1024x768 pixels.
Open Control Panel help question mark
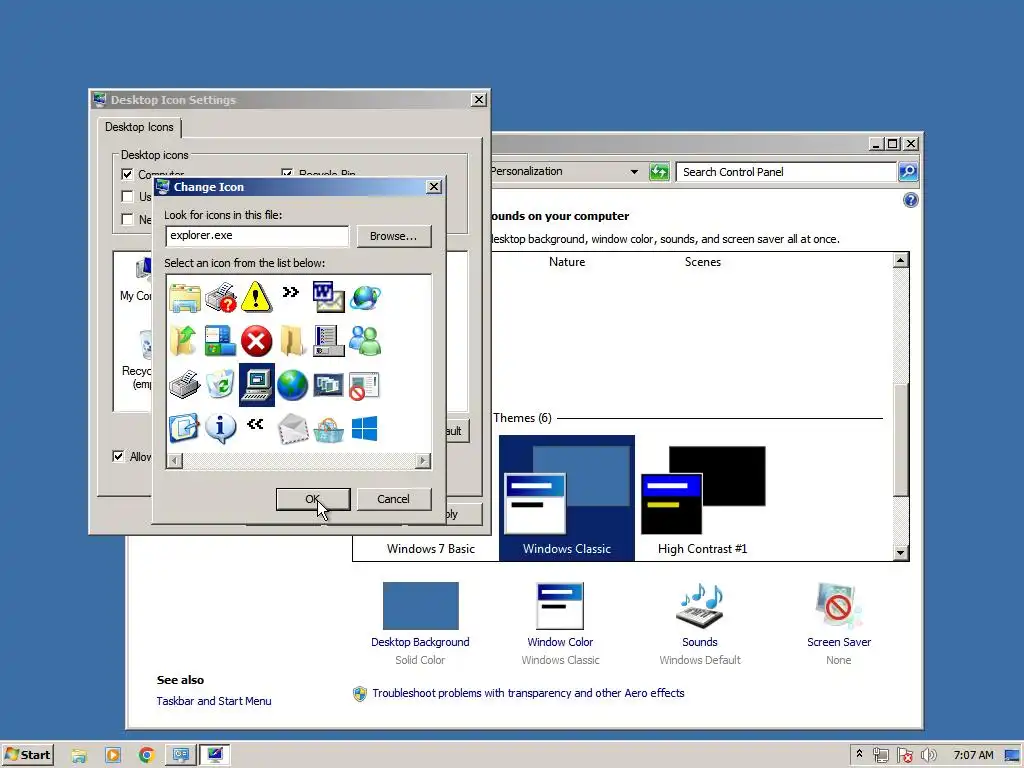point(910,200)
